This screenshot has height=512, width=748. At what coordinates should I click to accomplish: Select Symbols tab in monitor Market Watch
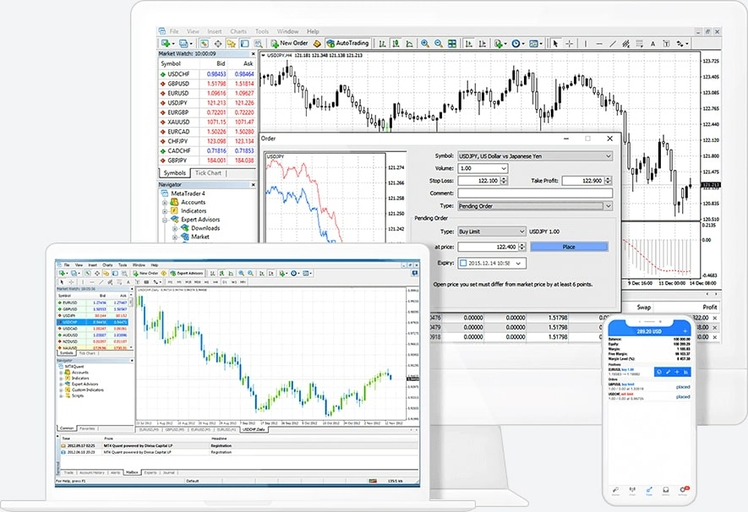175,173
